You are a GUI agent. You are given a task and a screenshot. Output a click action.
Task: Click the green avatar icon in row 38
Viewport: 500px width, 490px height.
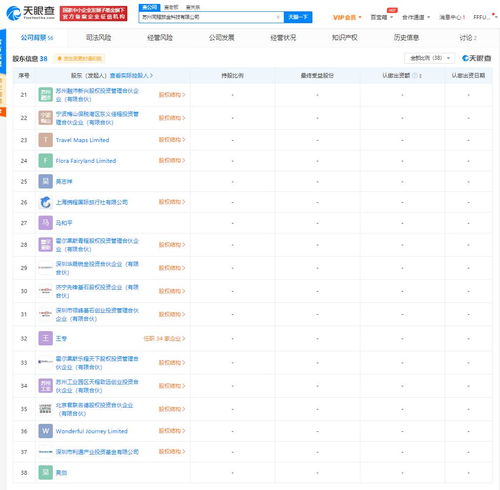45,473
